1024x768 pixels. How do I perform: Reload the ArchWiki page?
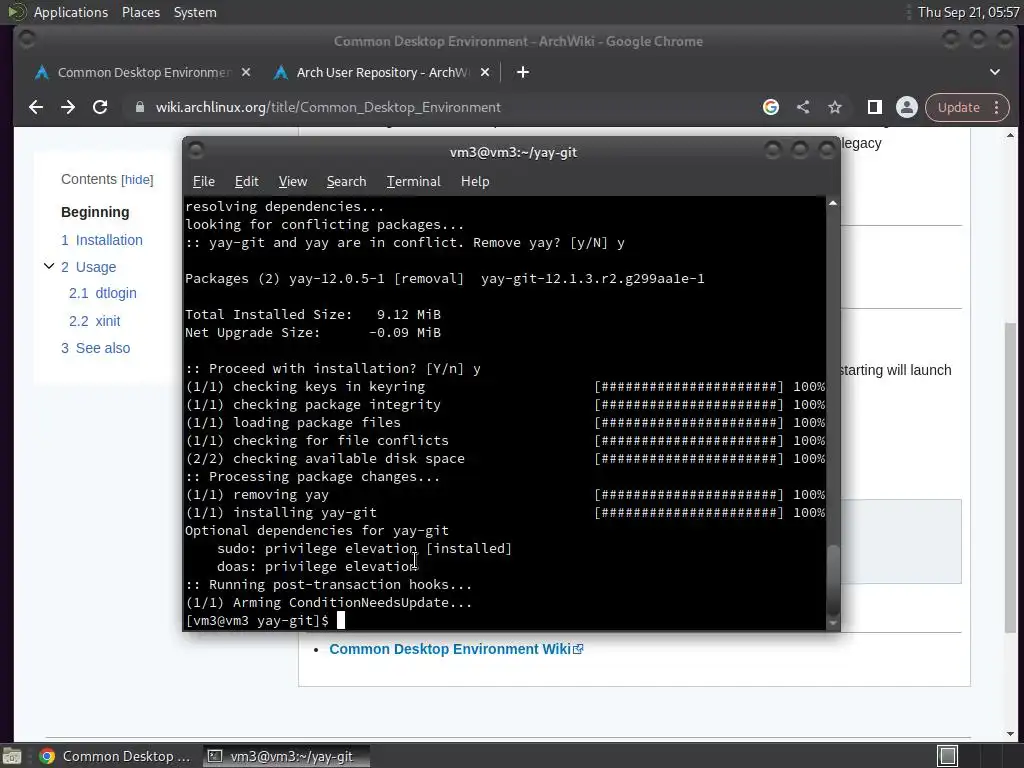click(x=100, y=107)
